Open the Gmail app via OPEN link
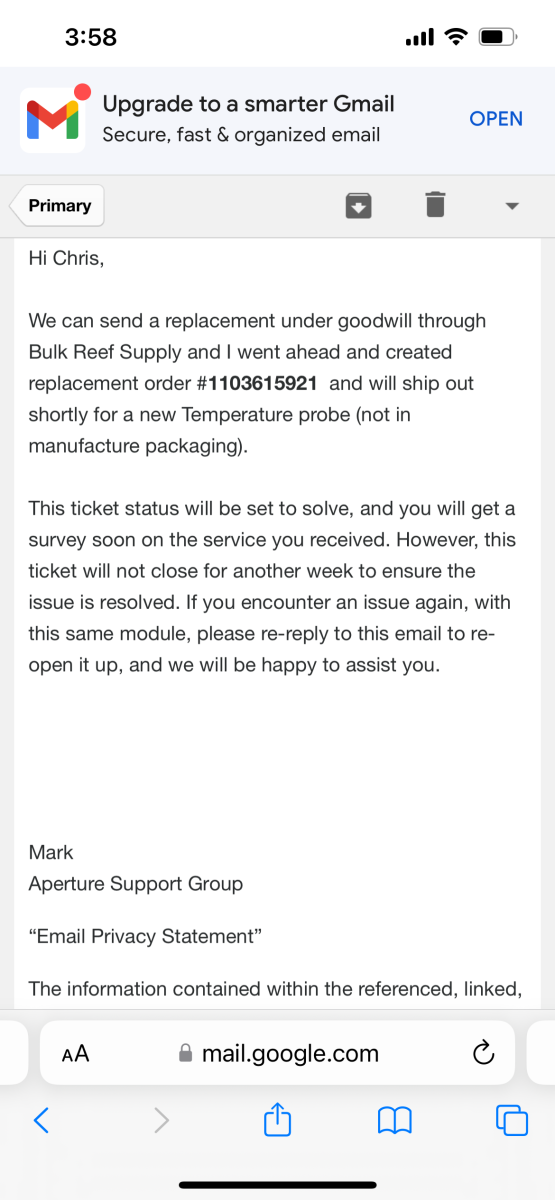Image resolution: width=555 pixels, height=1200 pixels. point(496,118)
